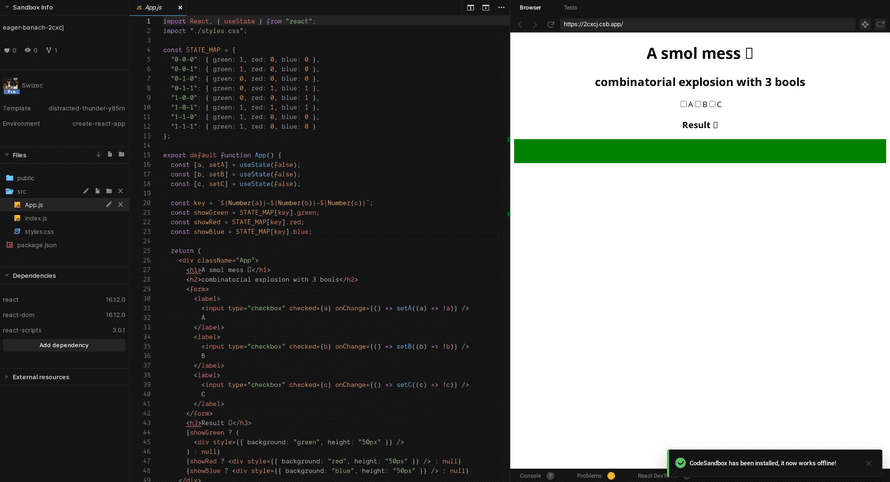Click rename pencil icon for App.js

click(109, 204)
